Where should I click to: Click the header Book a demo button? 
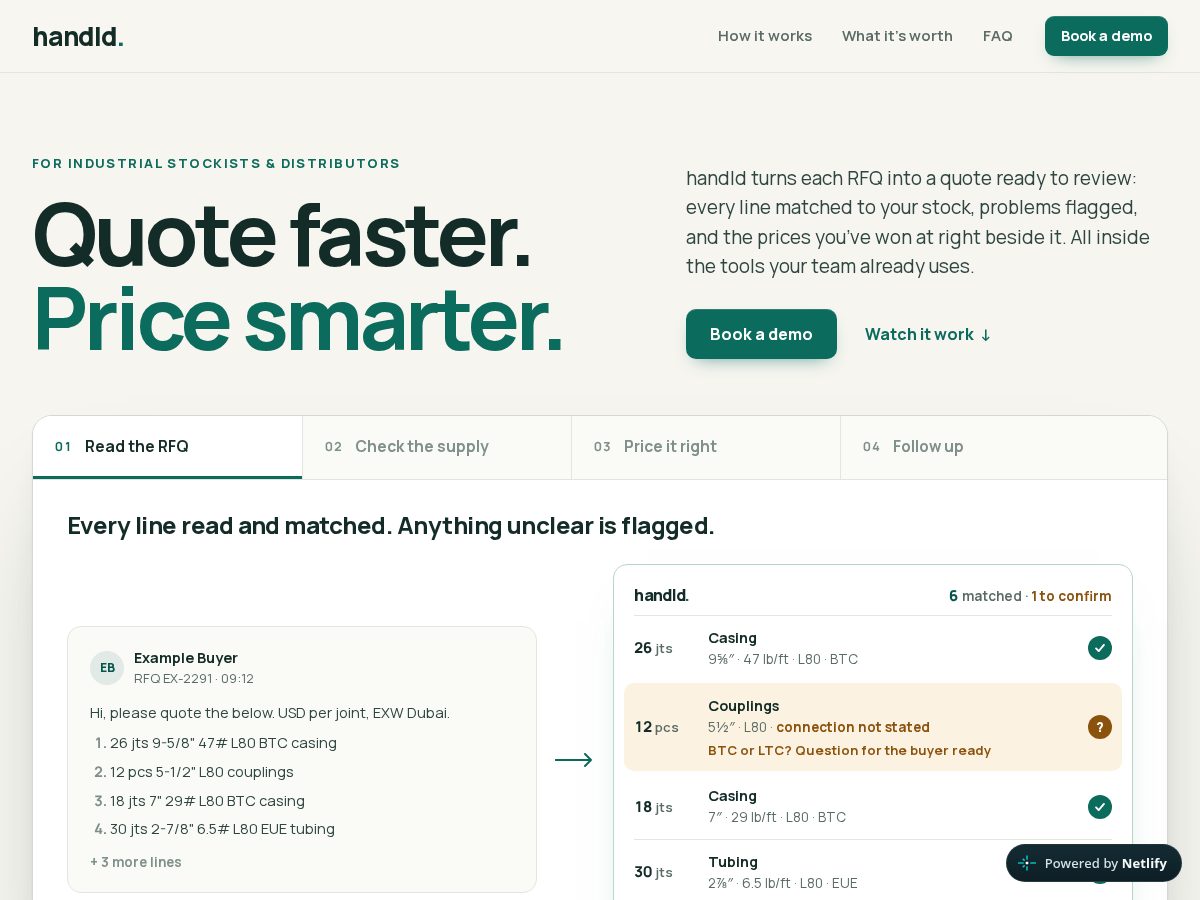[x=1106, y=36]
